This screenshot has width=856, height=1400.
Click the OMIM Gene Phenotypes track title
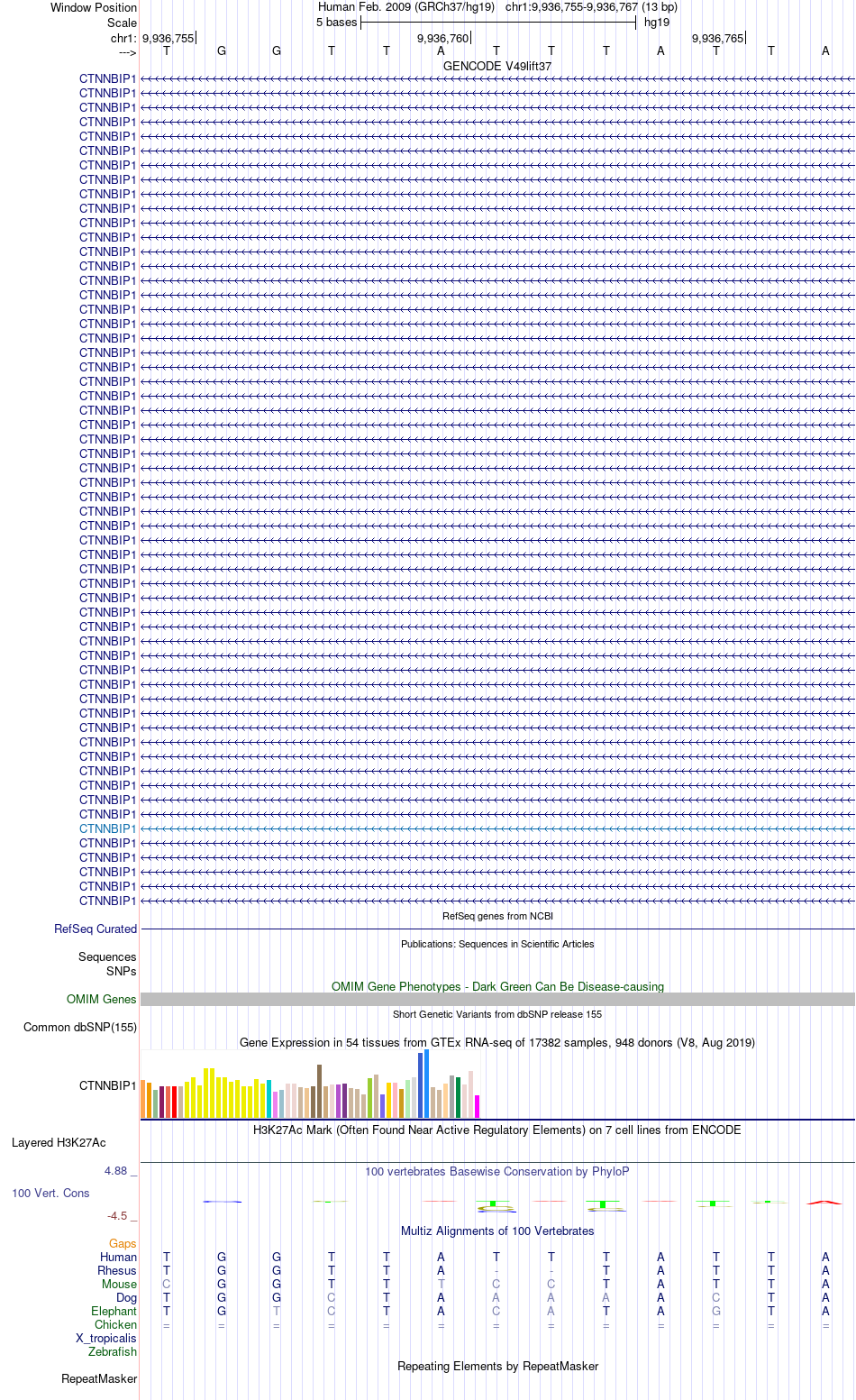coord(497,986)
